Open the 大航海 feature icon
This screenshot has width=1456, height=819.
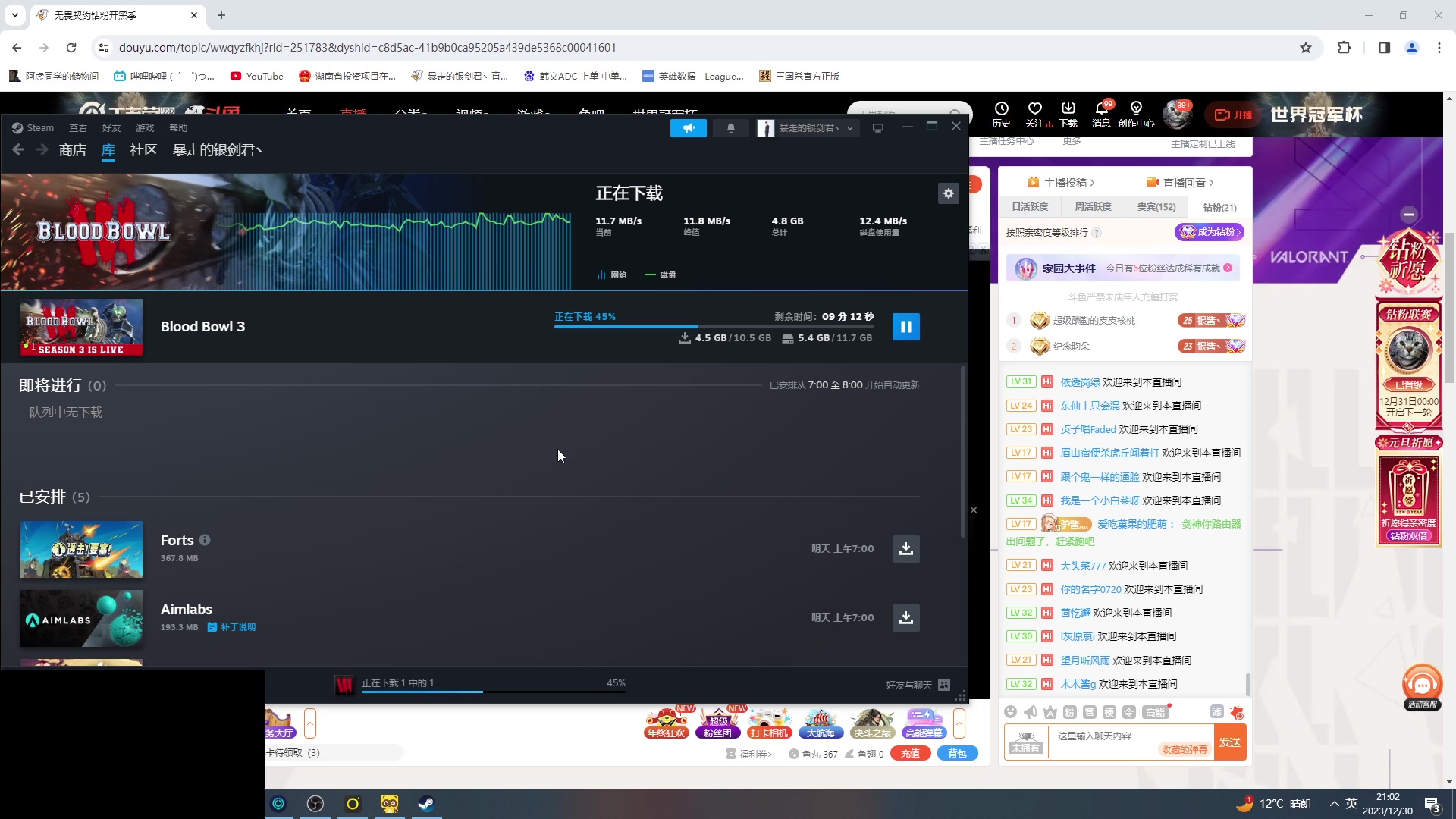click(822, 722)
